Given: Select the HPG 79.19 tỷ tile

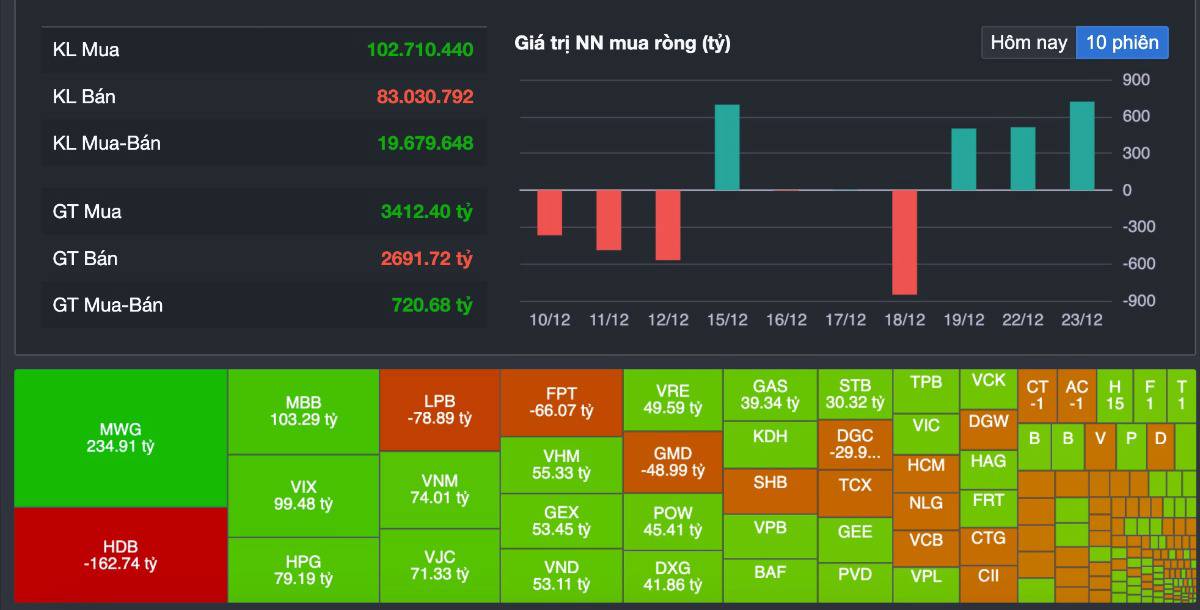Looking at the screenshot, I should coord(303,570).
